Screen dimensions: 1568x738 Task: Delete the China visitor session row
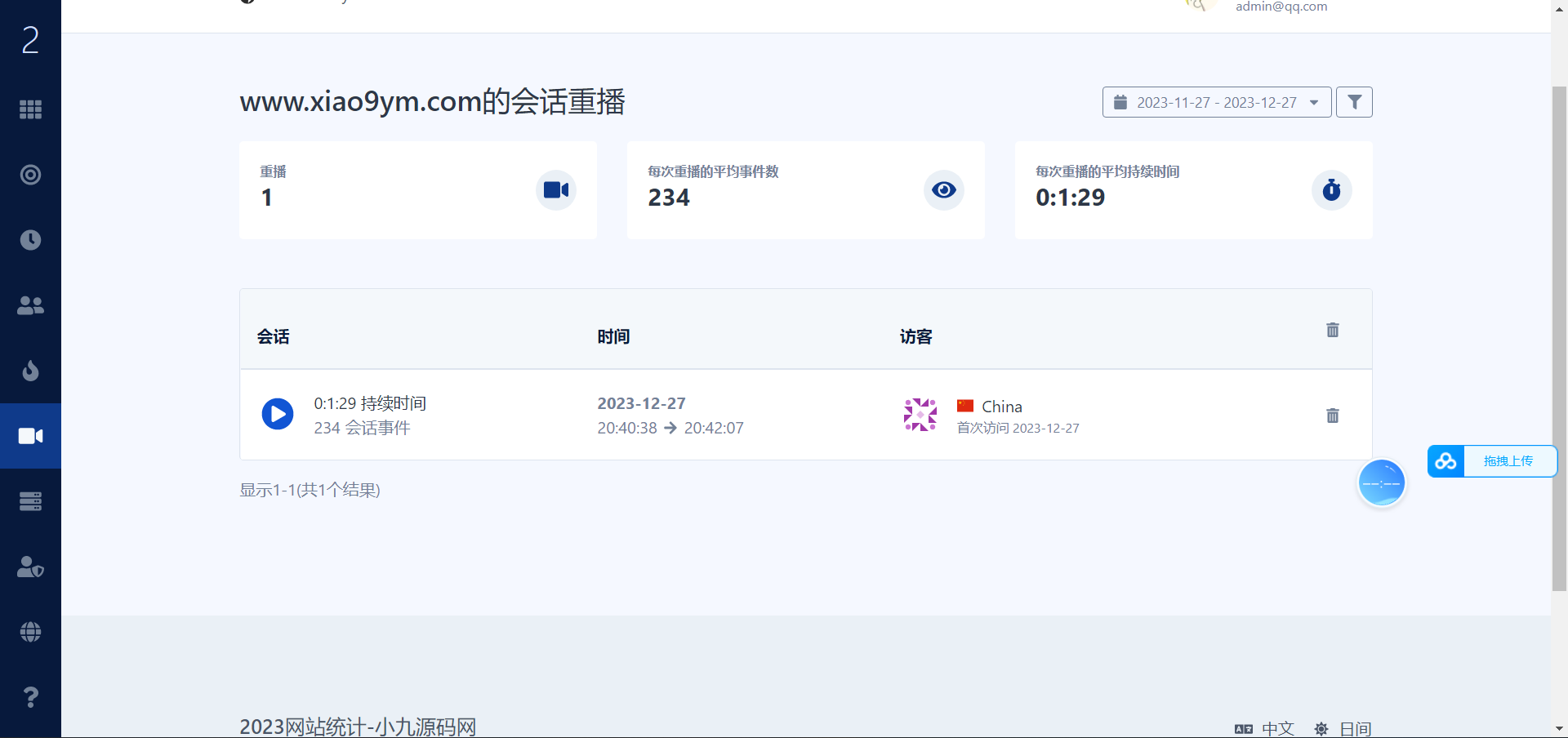[x=1333, y=416]
